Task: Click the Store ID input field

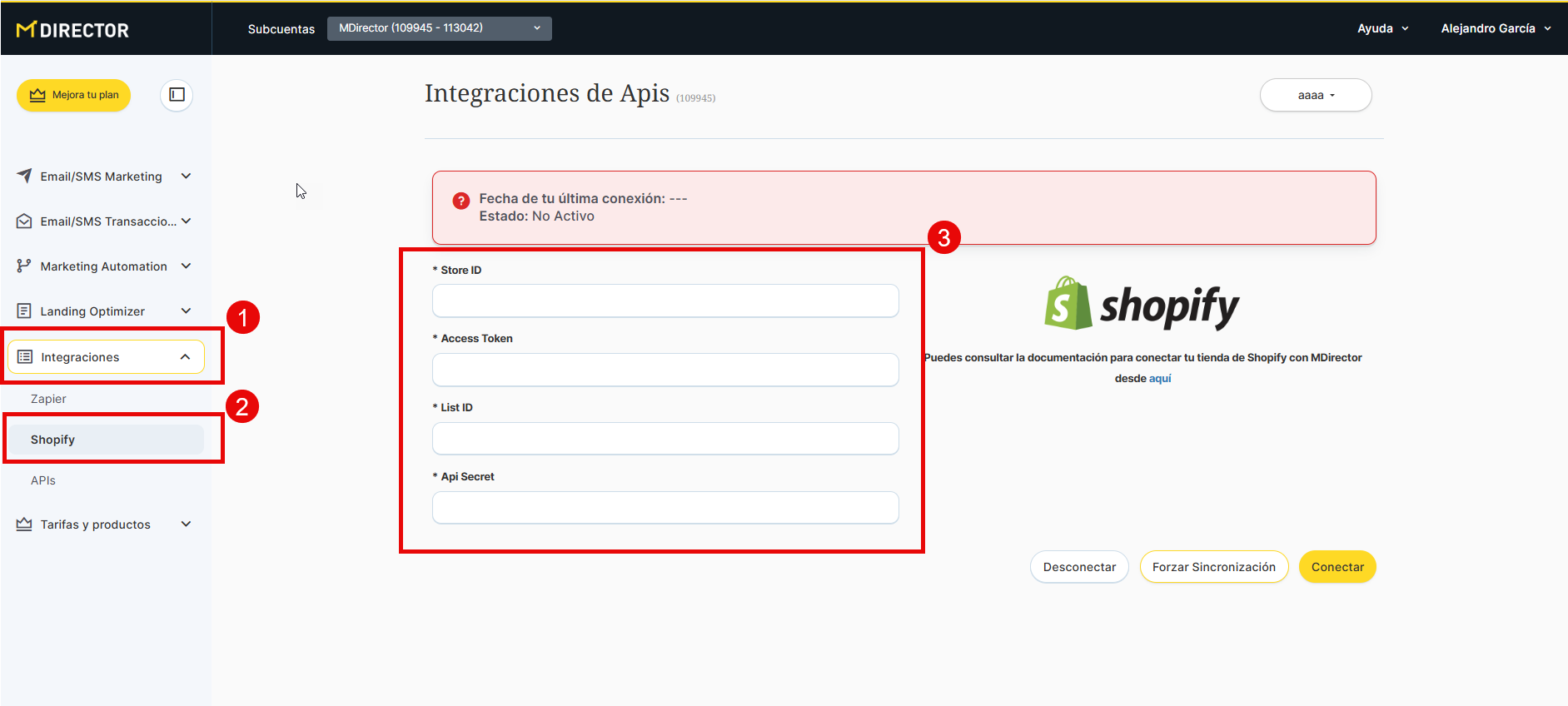Action: [x=665, y=301]
